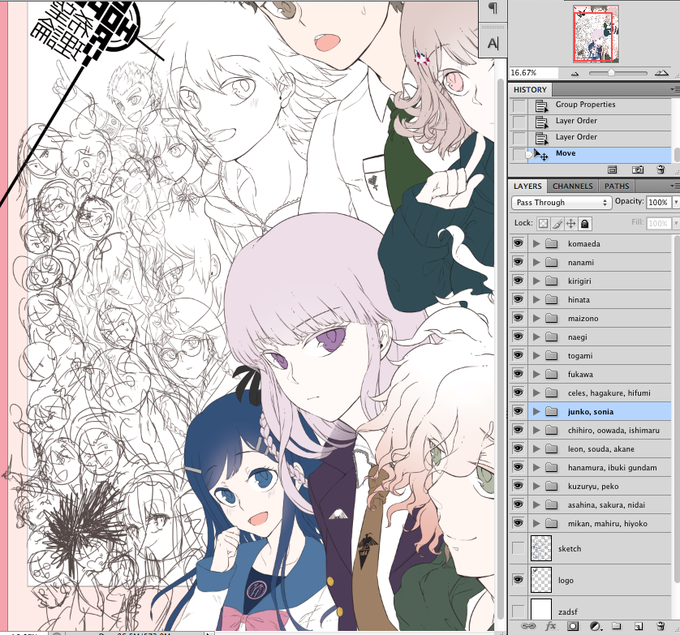
Task: Click Navigator zoom in mountain icon
Action: pyautogui.click(x=661, y=73)
